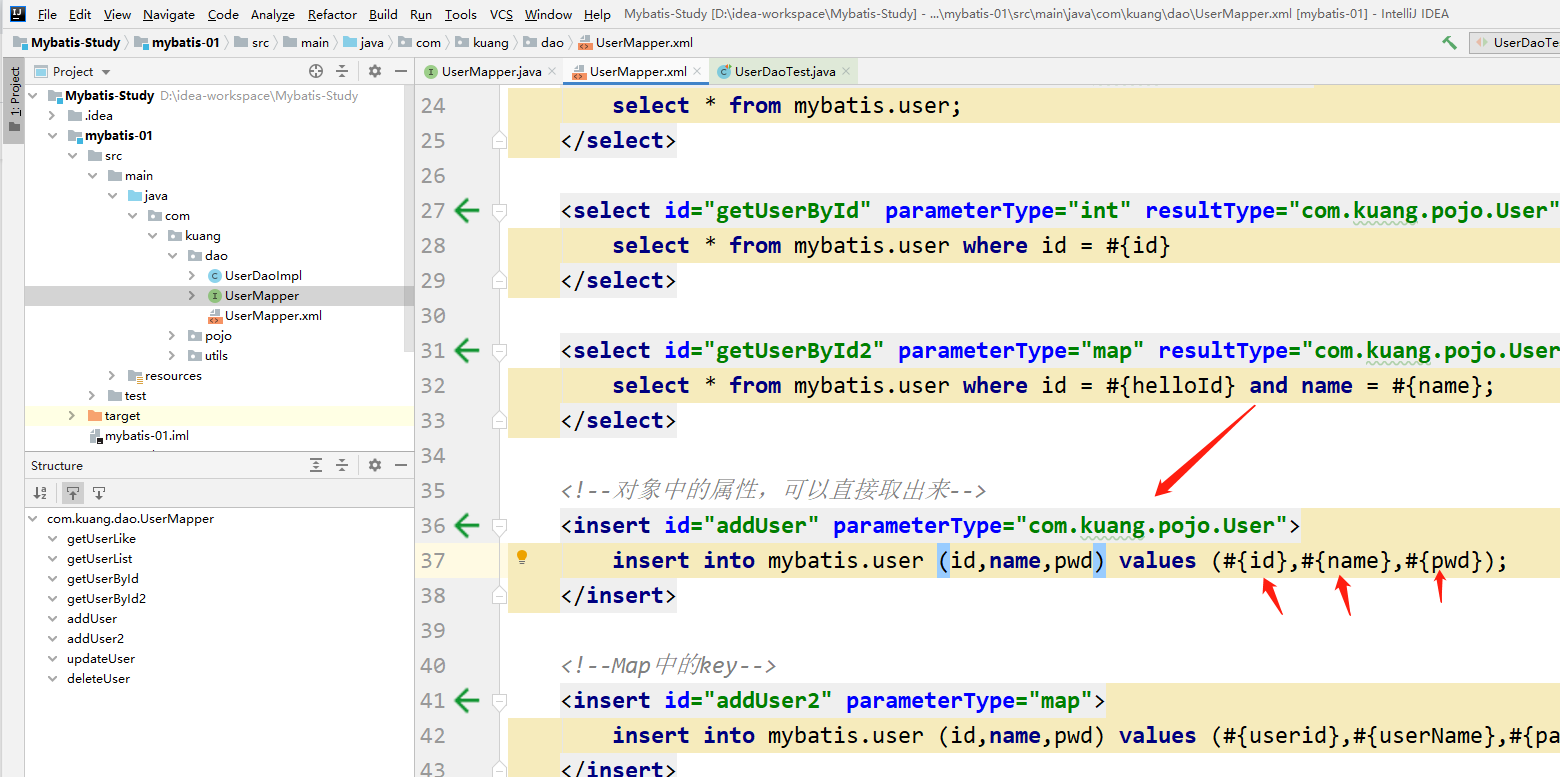This screenshot has height=777, width=1560.
Task: Collapse getUserLike node in Structure panel
Action: tap(53, 539)
